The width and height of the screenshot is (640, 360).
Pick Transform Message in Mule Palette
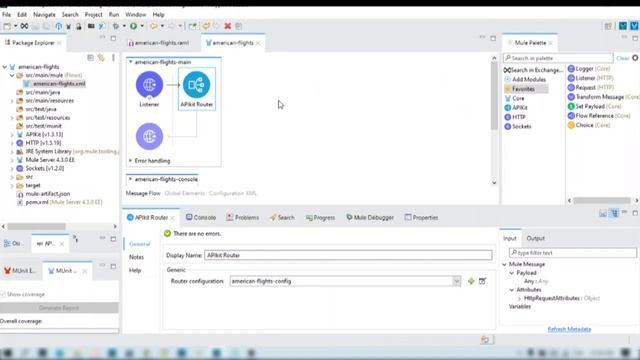pyautogui.click(x=603, y=97)
